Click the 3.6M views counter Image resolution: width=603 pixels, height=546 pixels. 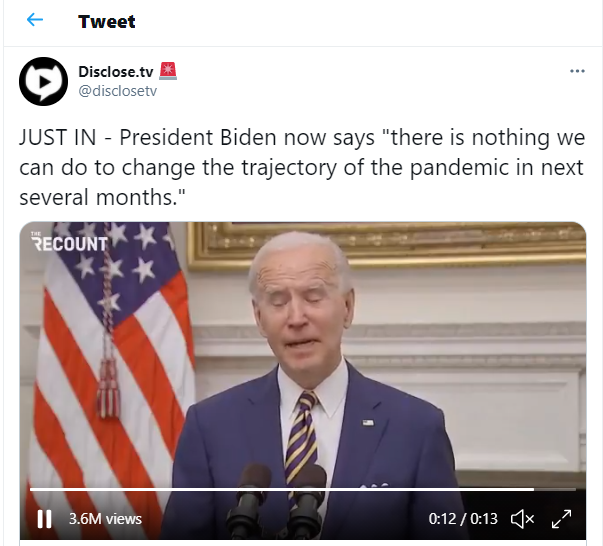(105, 519)
